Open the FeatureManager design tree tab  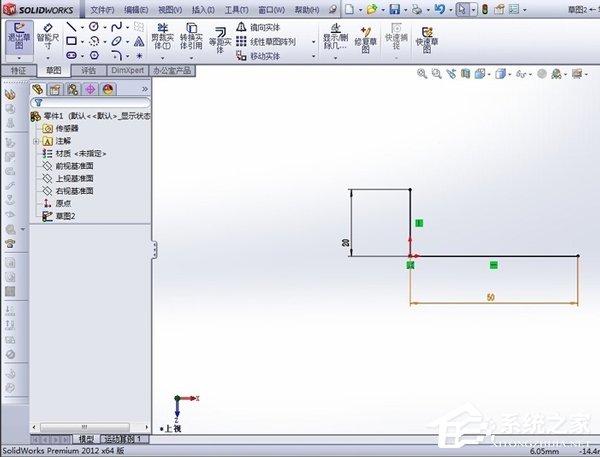tap(38, 90)
